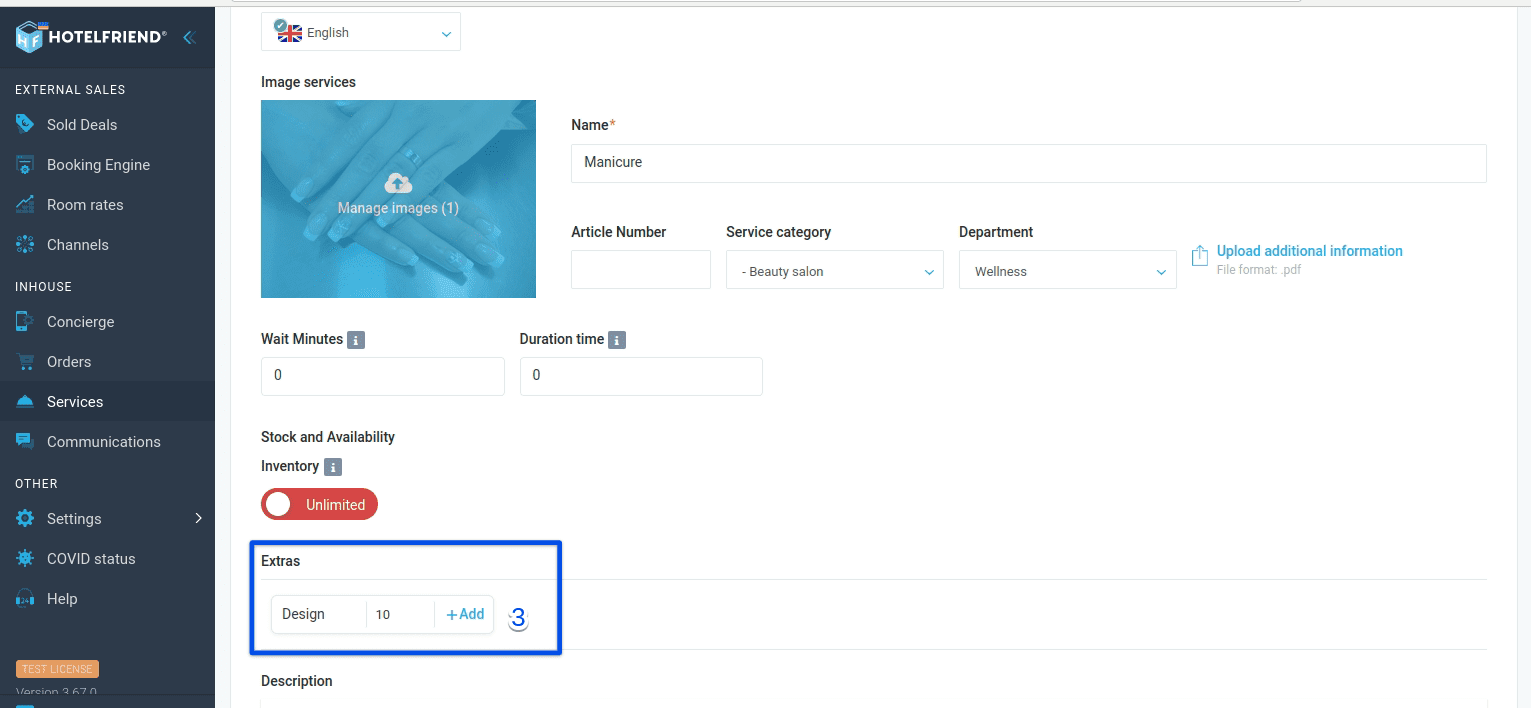Screen dimensions: 1531x708
Task: Click the Help headset icon
Action: 25,599
